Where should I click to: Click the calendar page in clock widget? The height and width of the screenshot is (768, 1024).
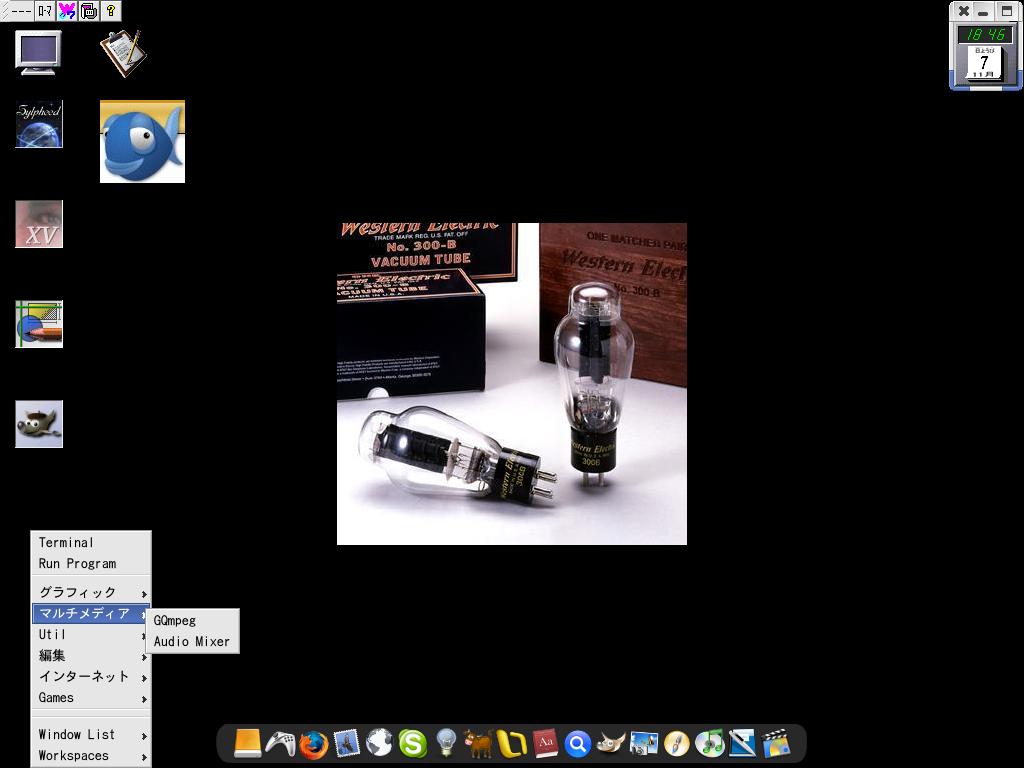[x=984, y=63]
